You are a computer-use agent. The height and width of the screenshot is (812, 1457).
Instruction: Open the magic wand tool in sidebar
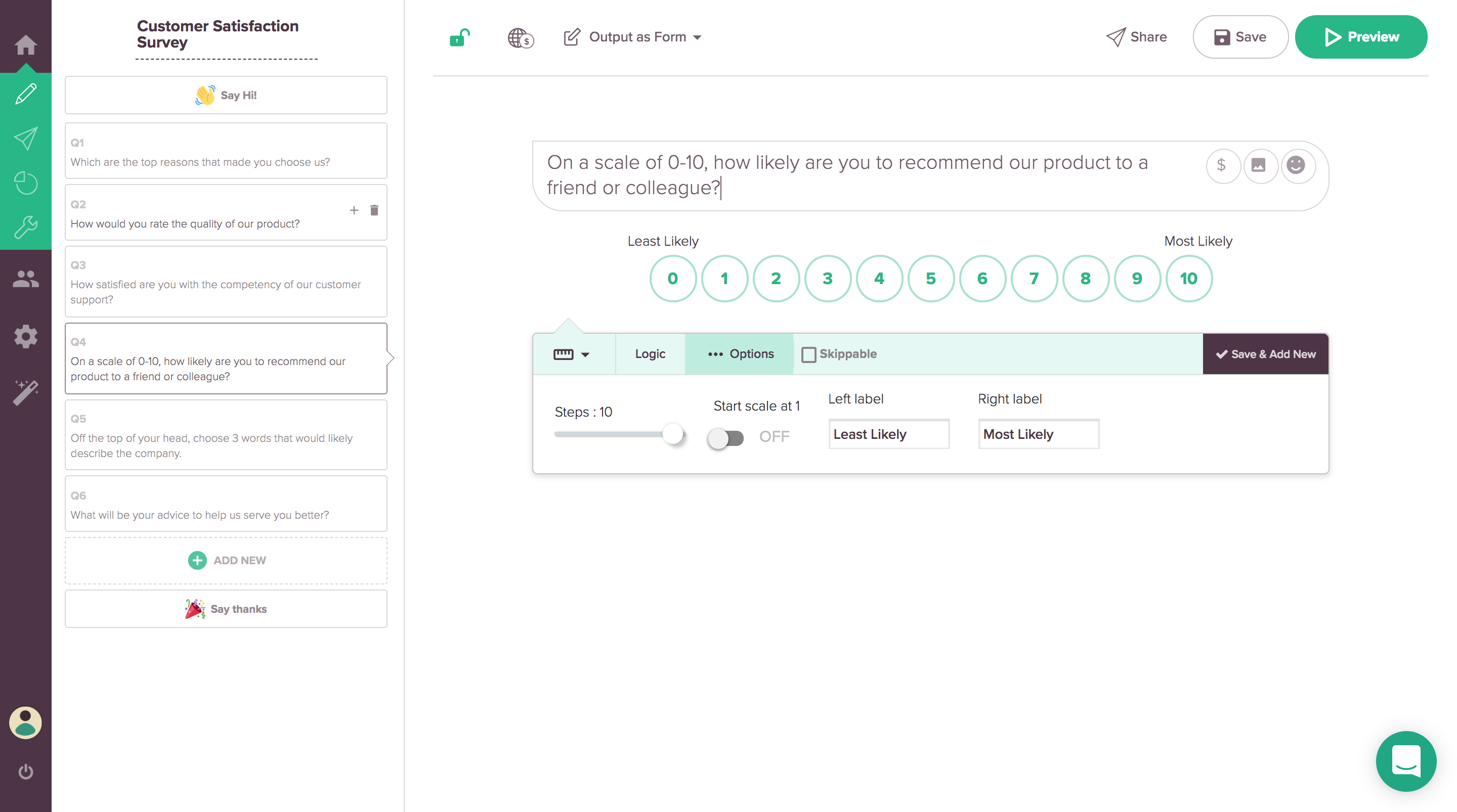[25, 392]
